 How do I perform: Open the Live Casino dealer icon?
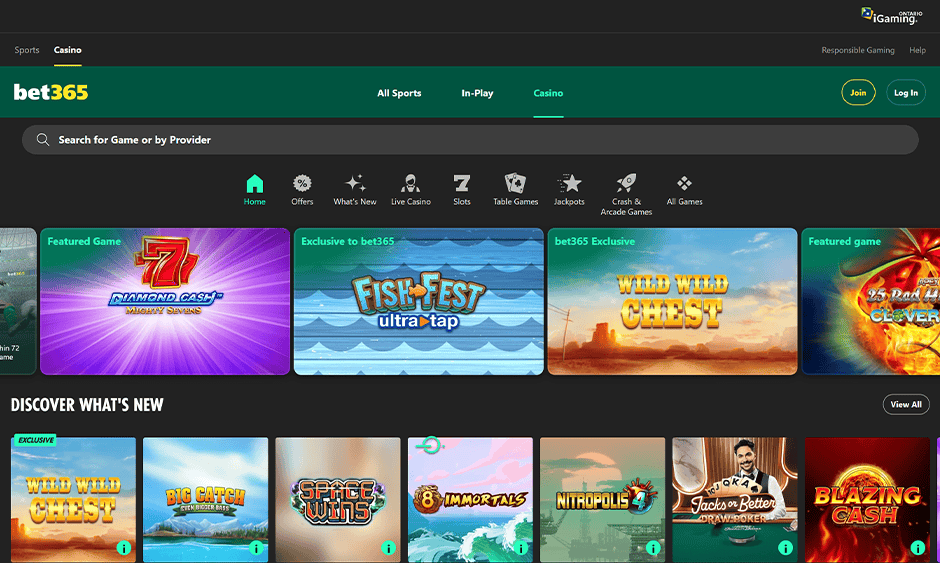pos(411,183)
